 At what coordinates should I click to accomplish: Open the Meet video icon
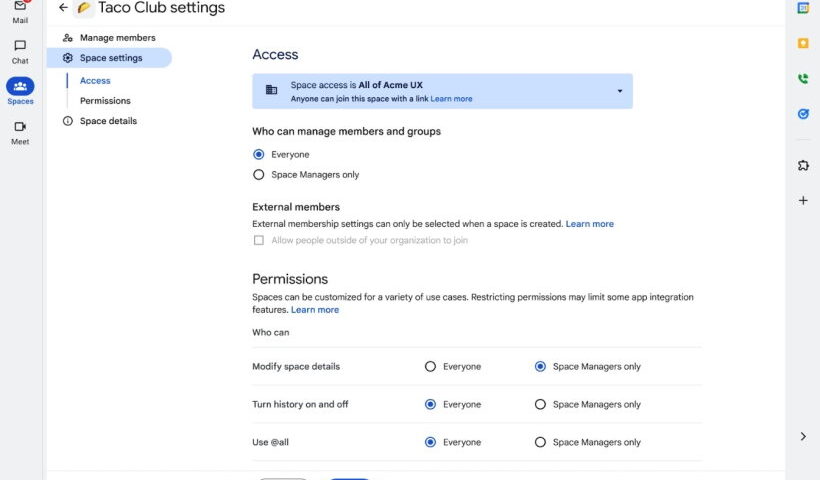[20, 133]
